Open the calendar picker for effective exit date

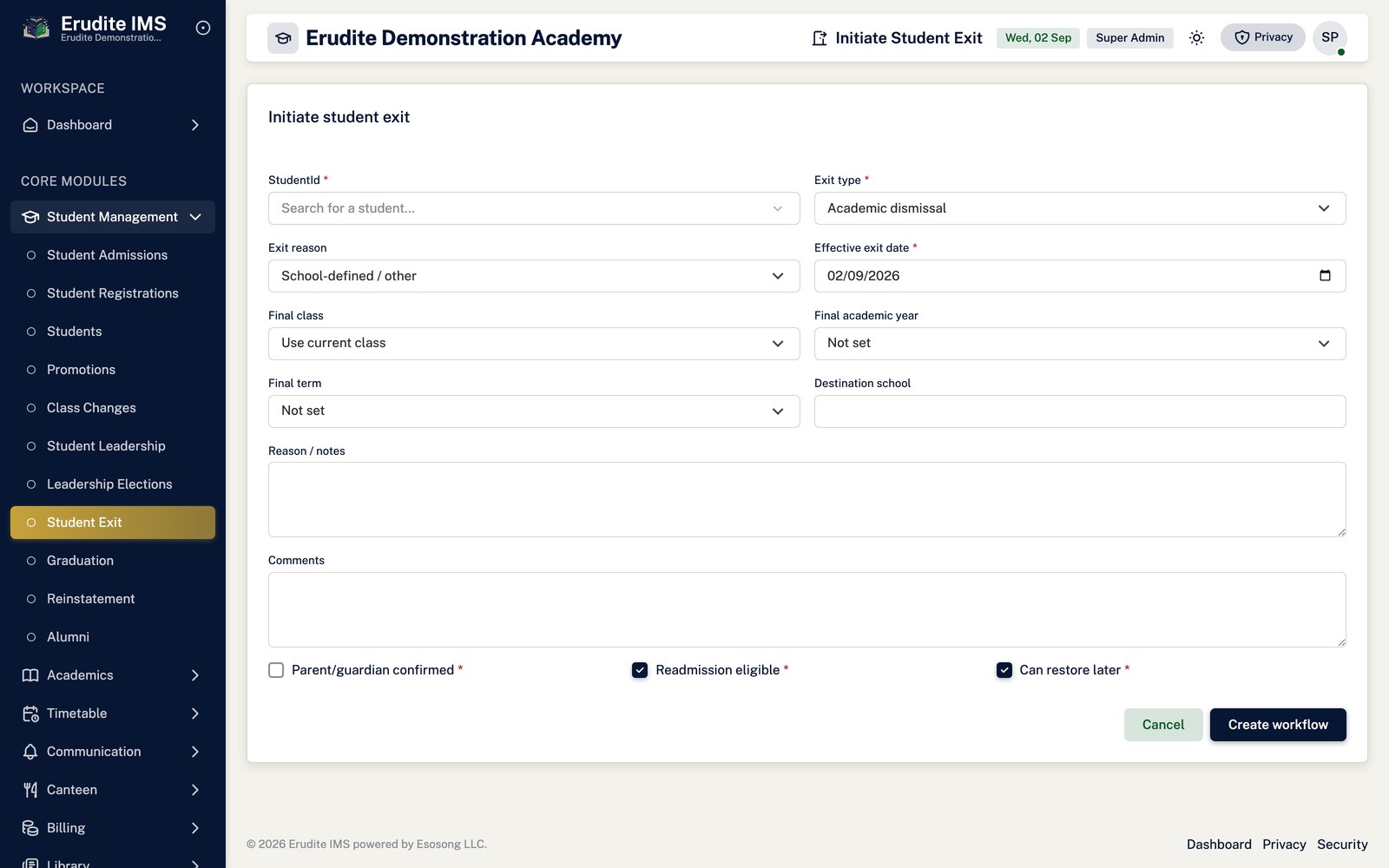1325,276
